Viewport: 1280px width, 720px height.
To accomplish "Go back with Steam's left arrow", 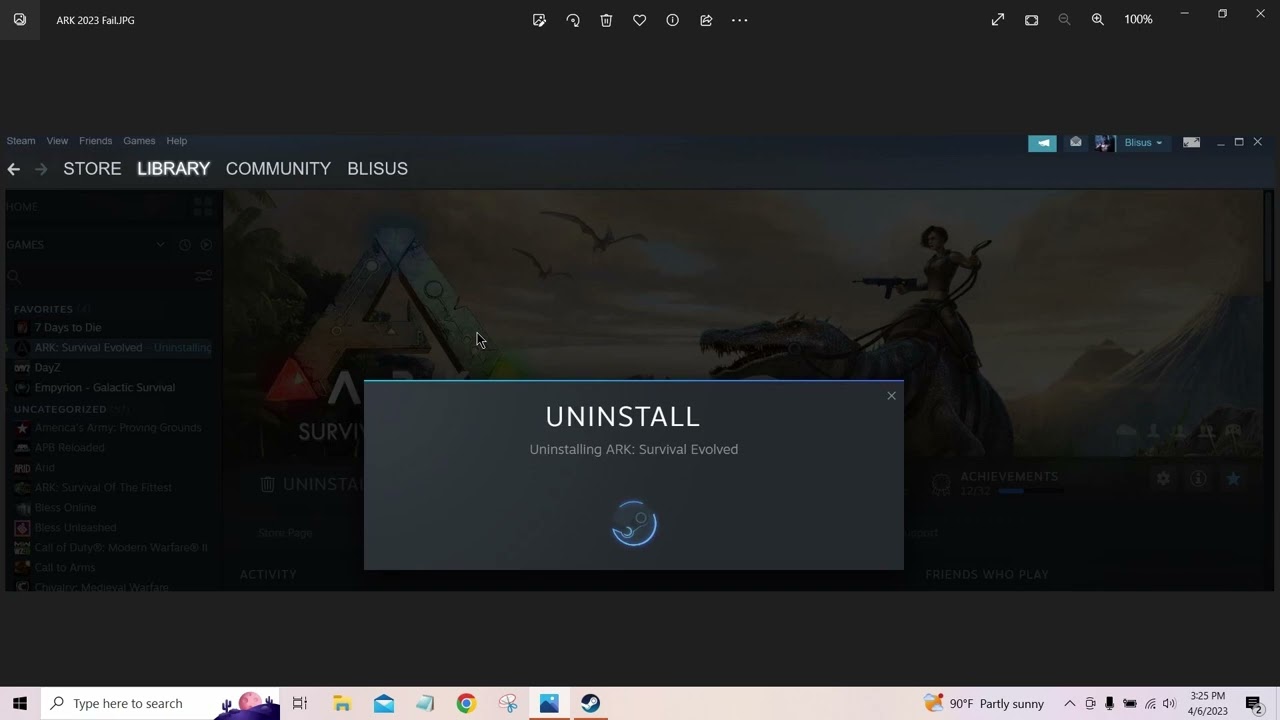I will (x=14, y=169).
